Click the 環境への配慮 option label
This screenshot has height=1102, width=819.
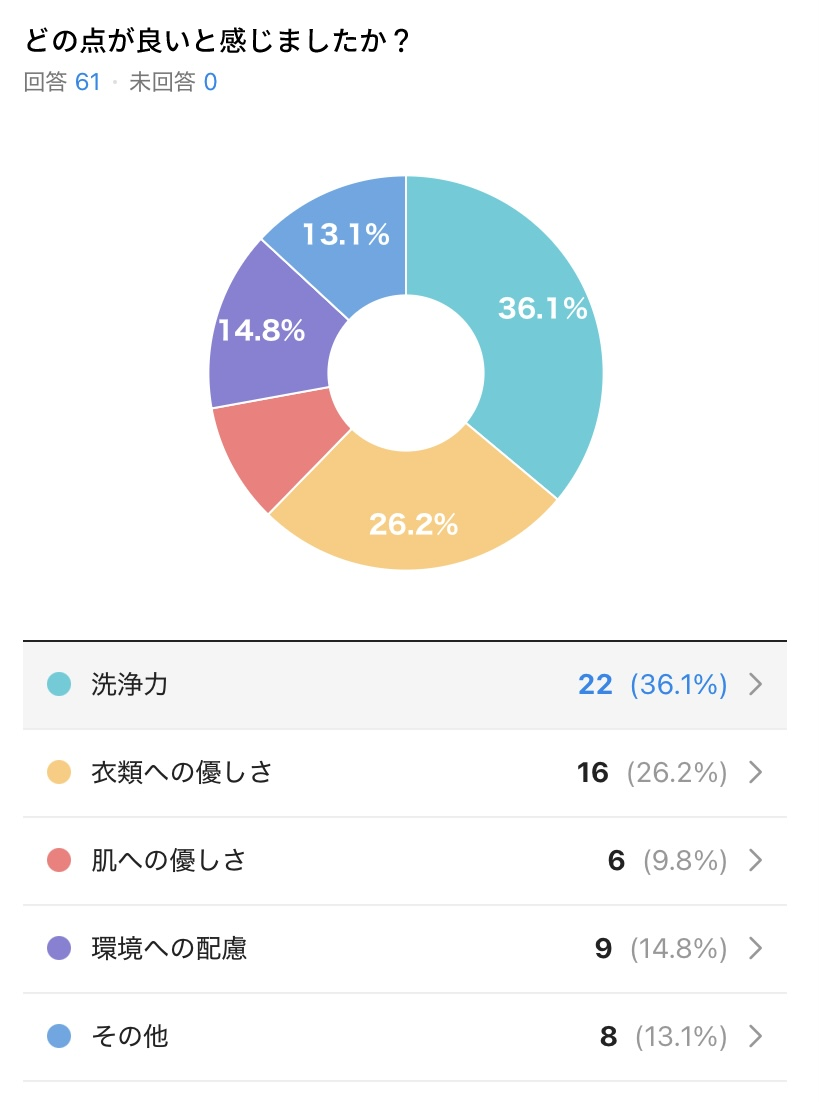tap(169, 948)
